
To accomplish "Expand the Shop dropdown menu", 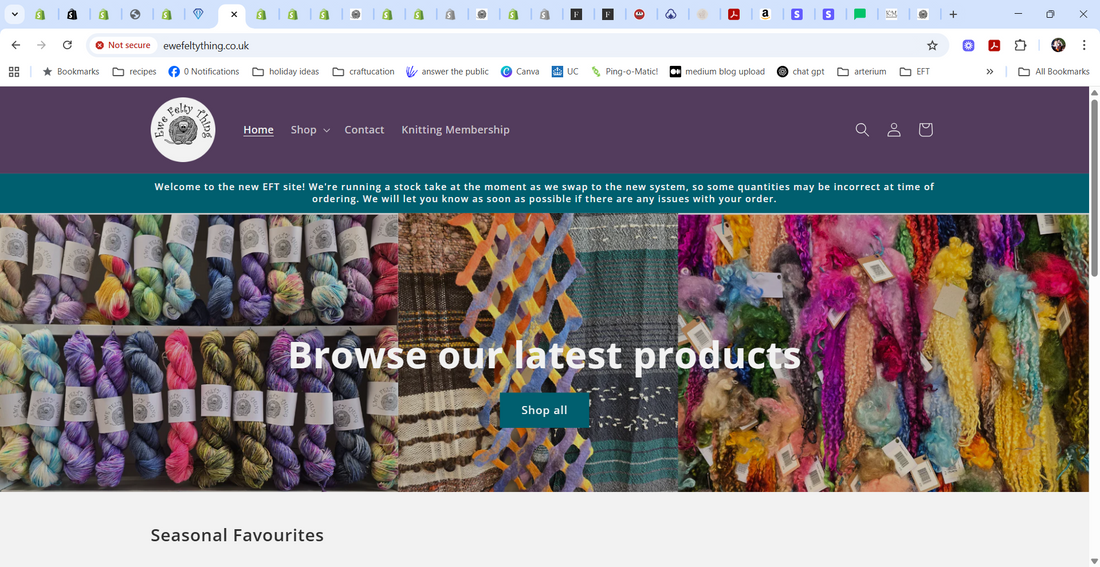I will [x=310, y=130].
